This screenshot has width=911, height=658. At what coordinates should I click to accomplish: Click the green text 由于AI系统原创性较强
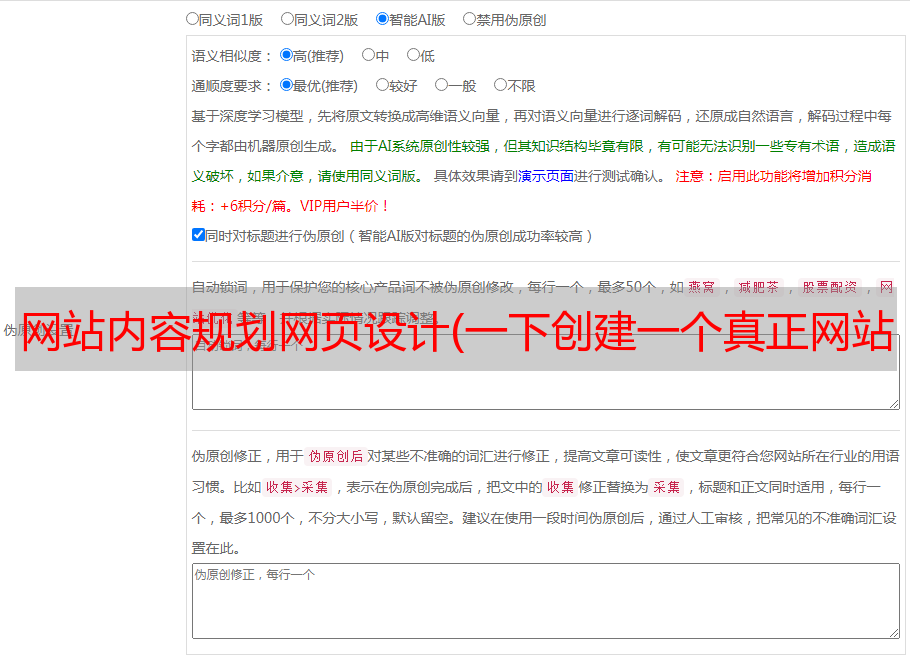click(x=420, y=146)
